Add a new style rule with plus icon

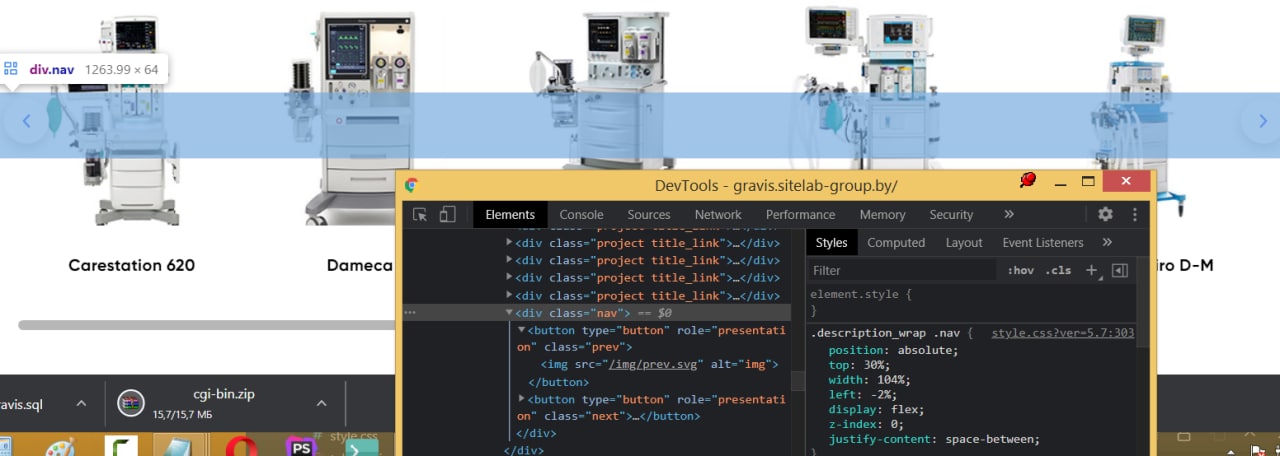coord(1091,270)
